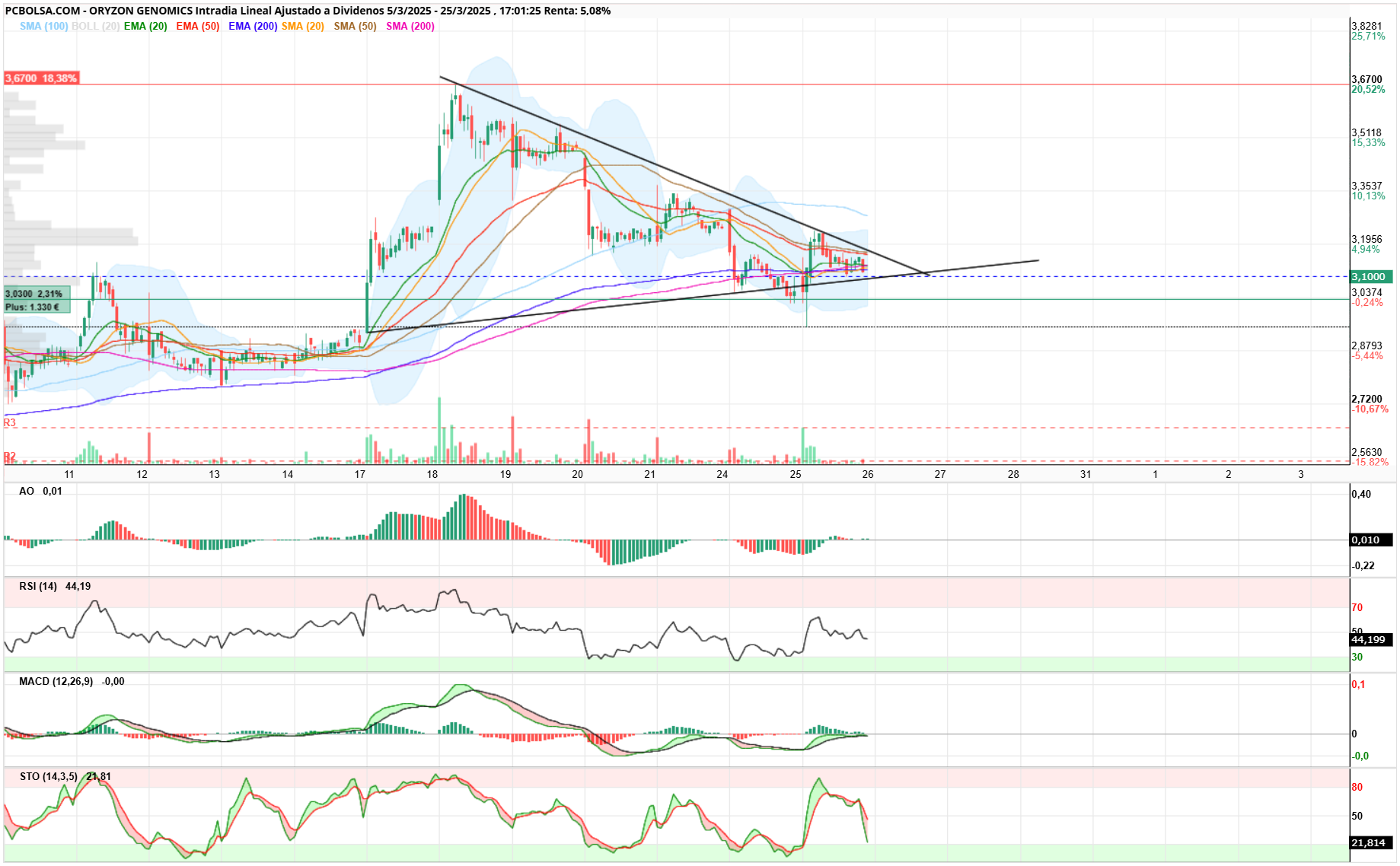Viewport: 1400px width, 866px height.
Task: Click date 28 on the time axis
Action: click(x=1013, y=474)
